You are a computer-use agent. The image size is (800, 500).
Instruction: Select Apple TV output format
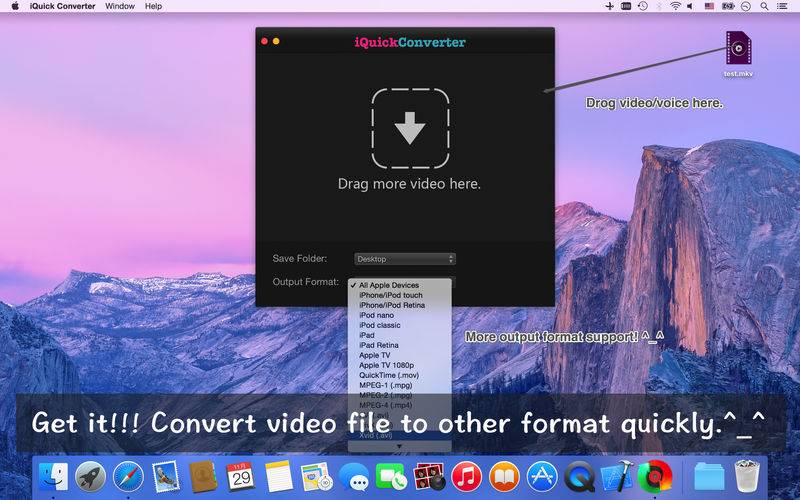pos(399,355)
